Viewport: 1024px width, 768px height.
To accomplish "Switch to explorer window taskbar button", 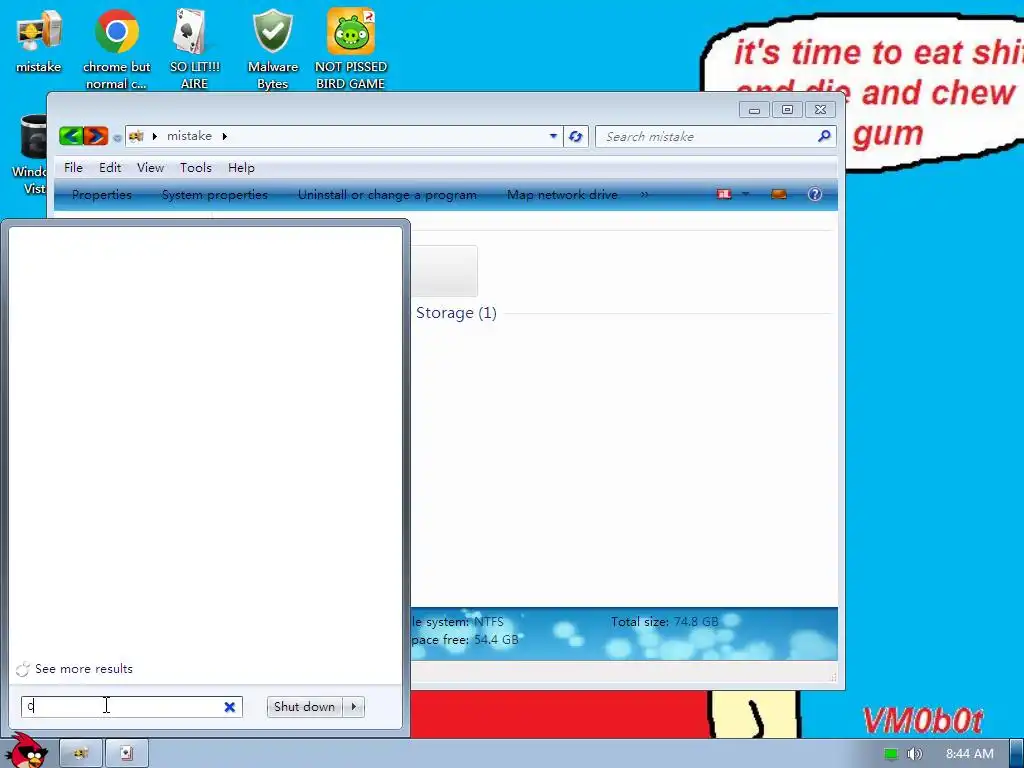I will point(81,753).
